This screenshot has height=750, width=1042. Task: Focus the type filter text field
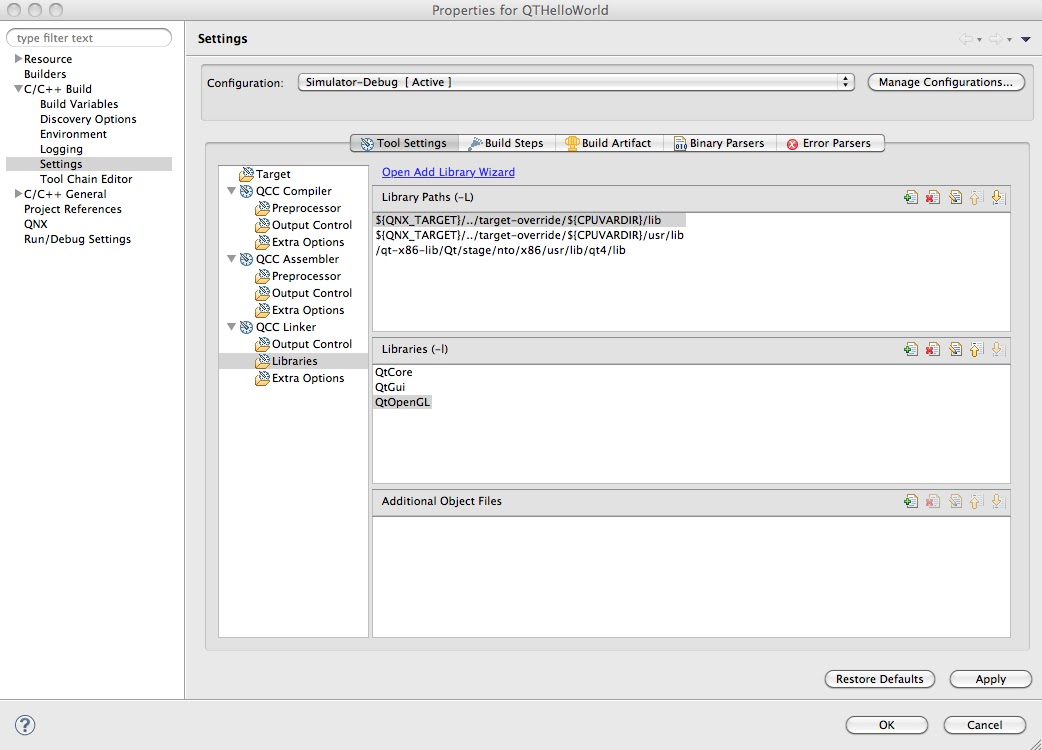[89, 38]
